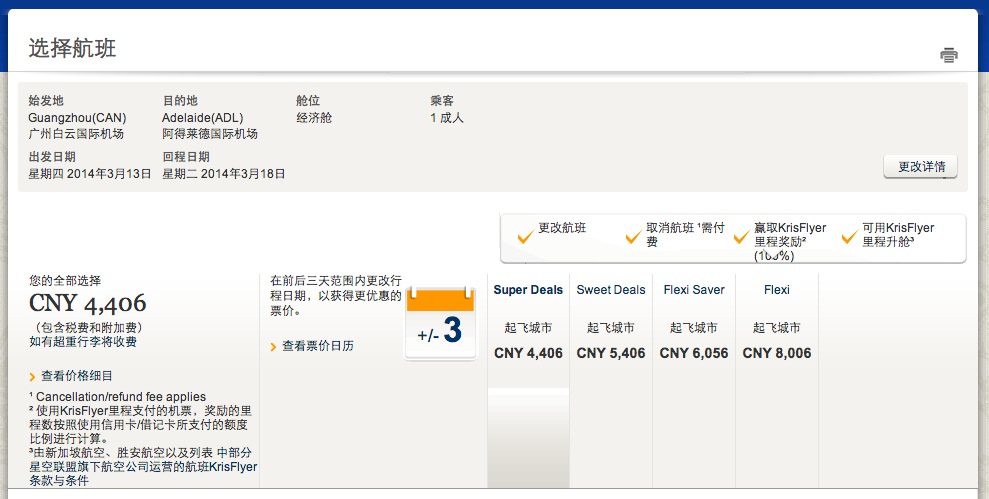Choose the Flexi fare column header
This screenshot has width=989, height=499.
point(776,290)
